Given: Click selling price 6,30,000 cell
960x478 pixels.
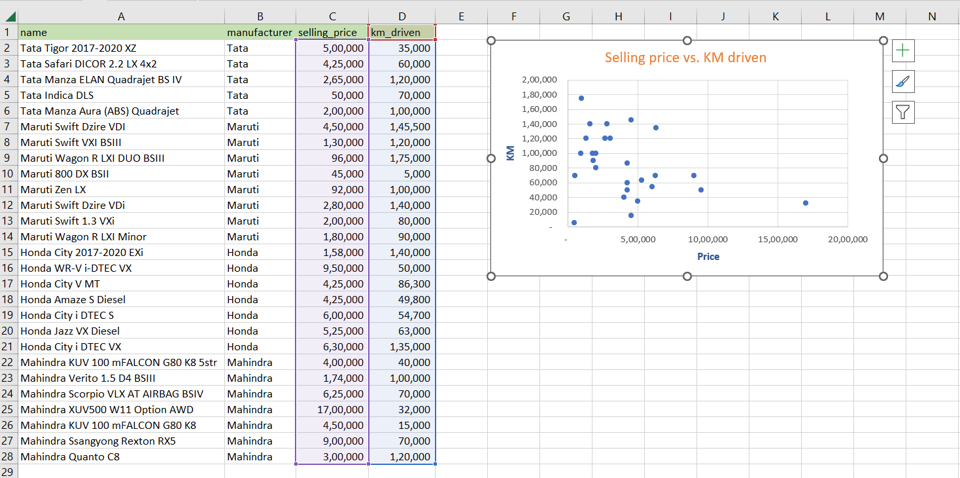Looking at the screenshot, I should click(331, 347).
